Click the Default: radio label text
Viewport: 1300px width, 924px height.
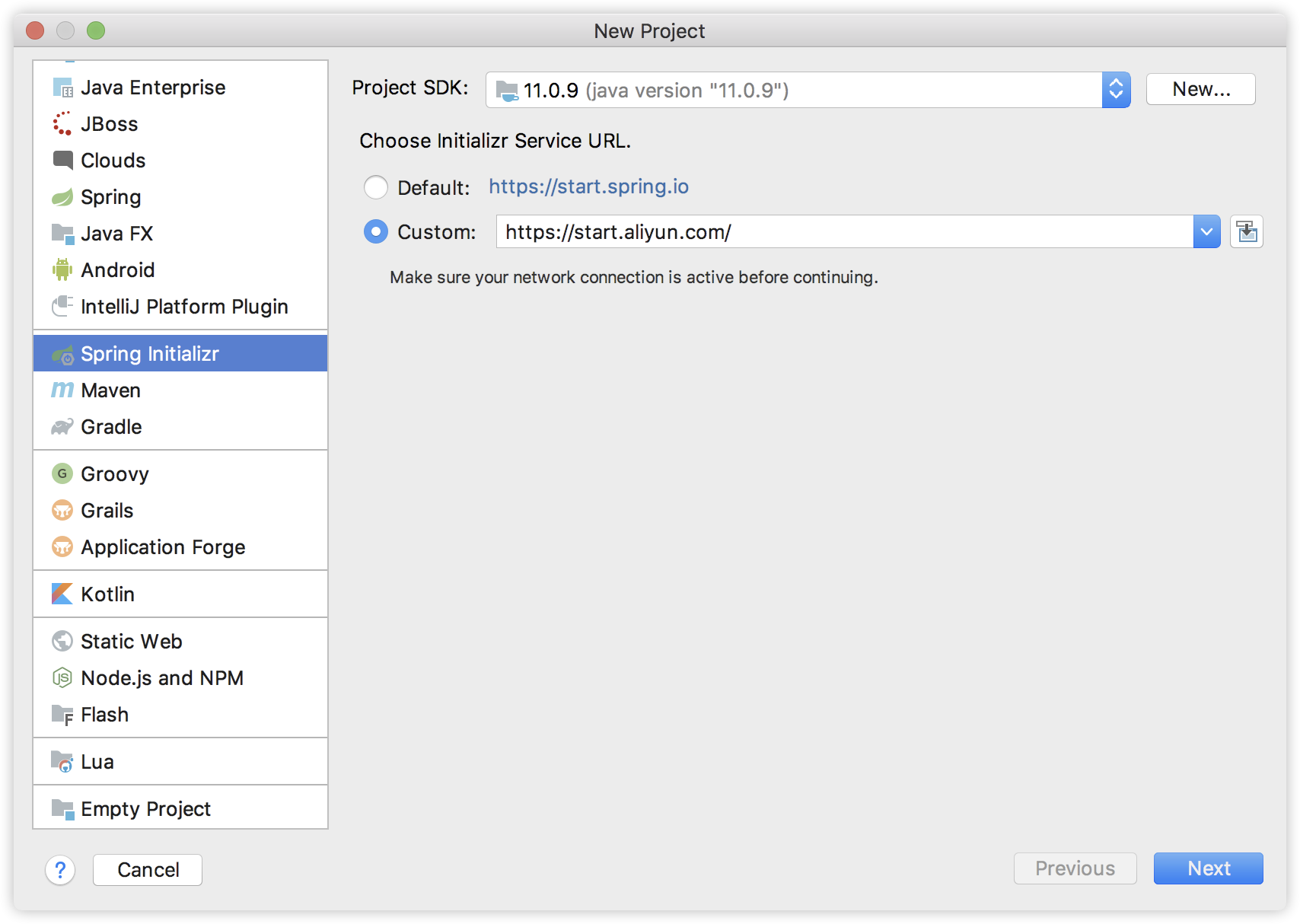pyautogui.click(x=434, y=188)
